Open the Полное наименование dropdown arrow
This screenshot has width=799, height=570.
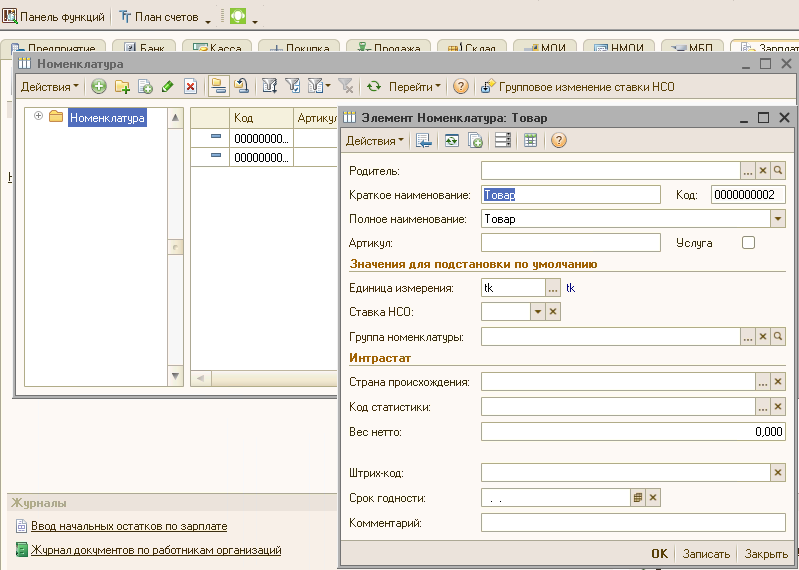pyautogui.click(x=777, y=219)
